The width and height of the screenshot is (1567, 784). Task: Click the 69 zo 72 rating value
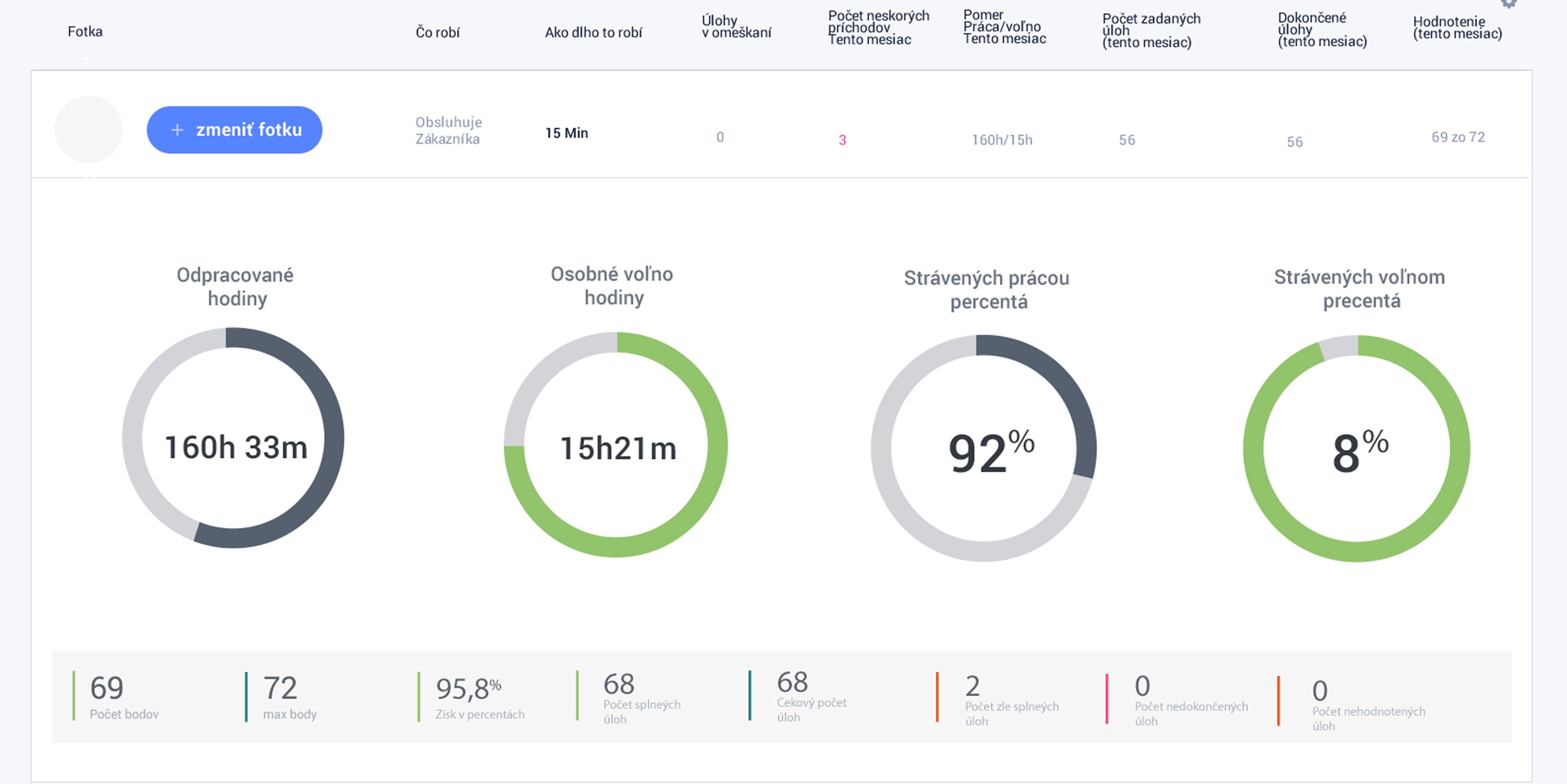click(x=1458, y=137)
